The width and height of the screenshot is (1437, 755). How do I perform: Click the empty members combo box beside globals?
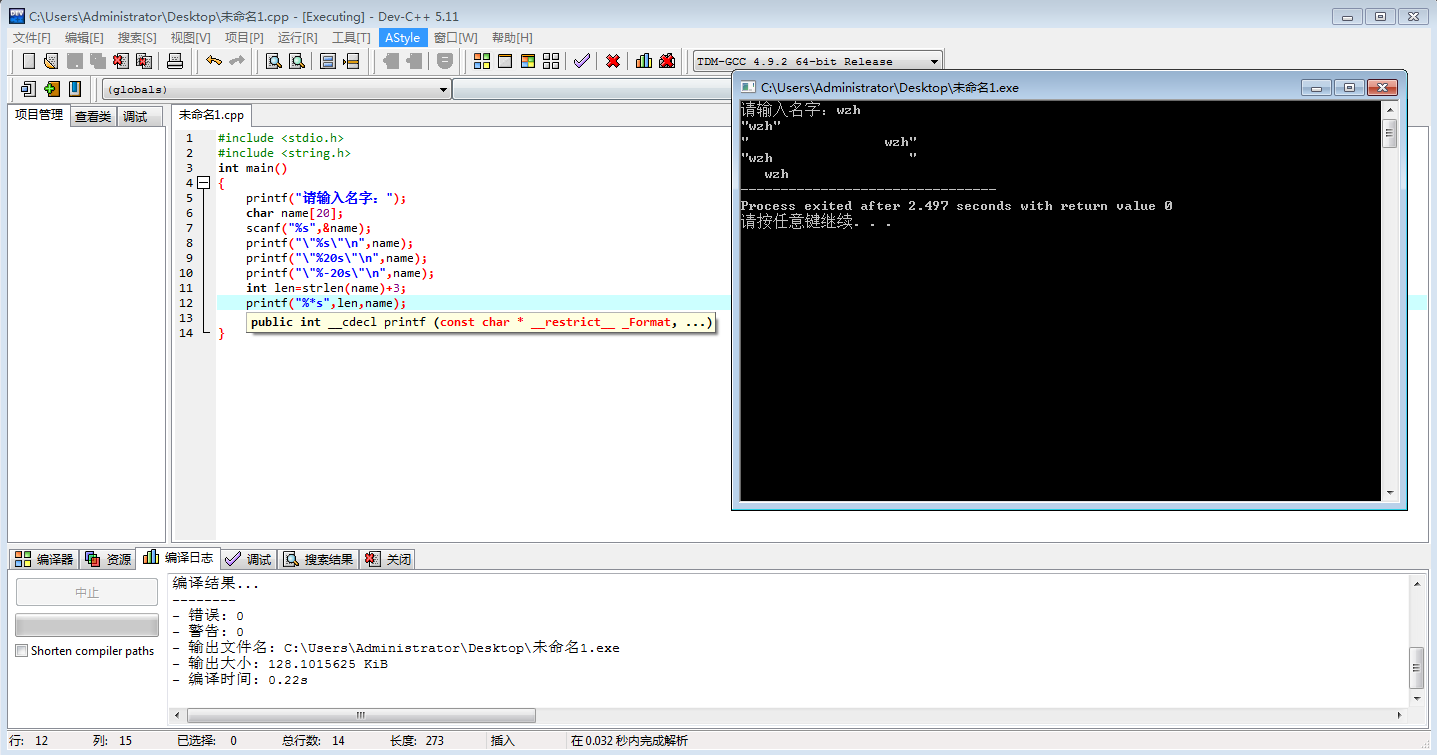point(592,89)
